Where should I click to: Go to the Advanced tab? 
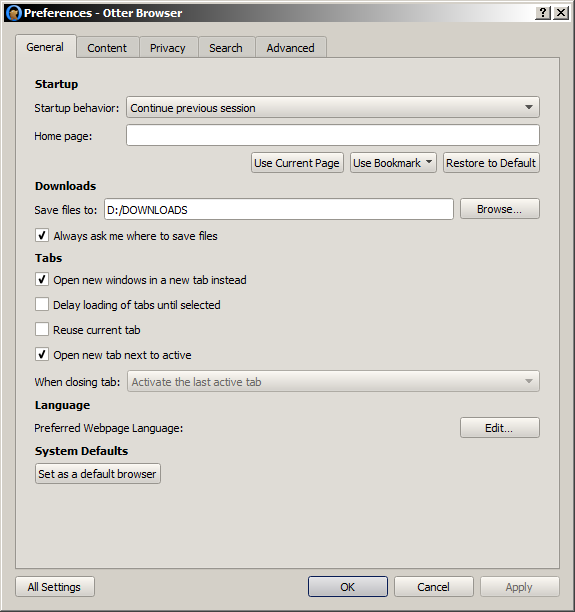tap(290, 48)
